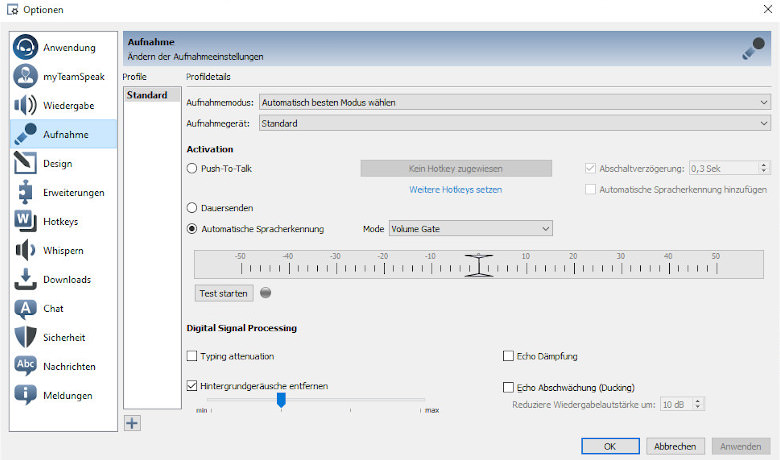Enable Echo Dämpfung checkbox

click(508, 356)
